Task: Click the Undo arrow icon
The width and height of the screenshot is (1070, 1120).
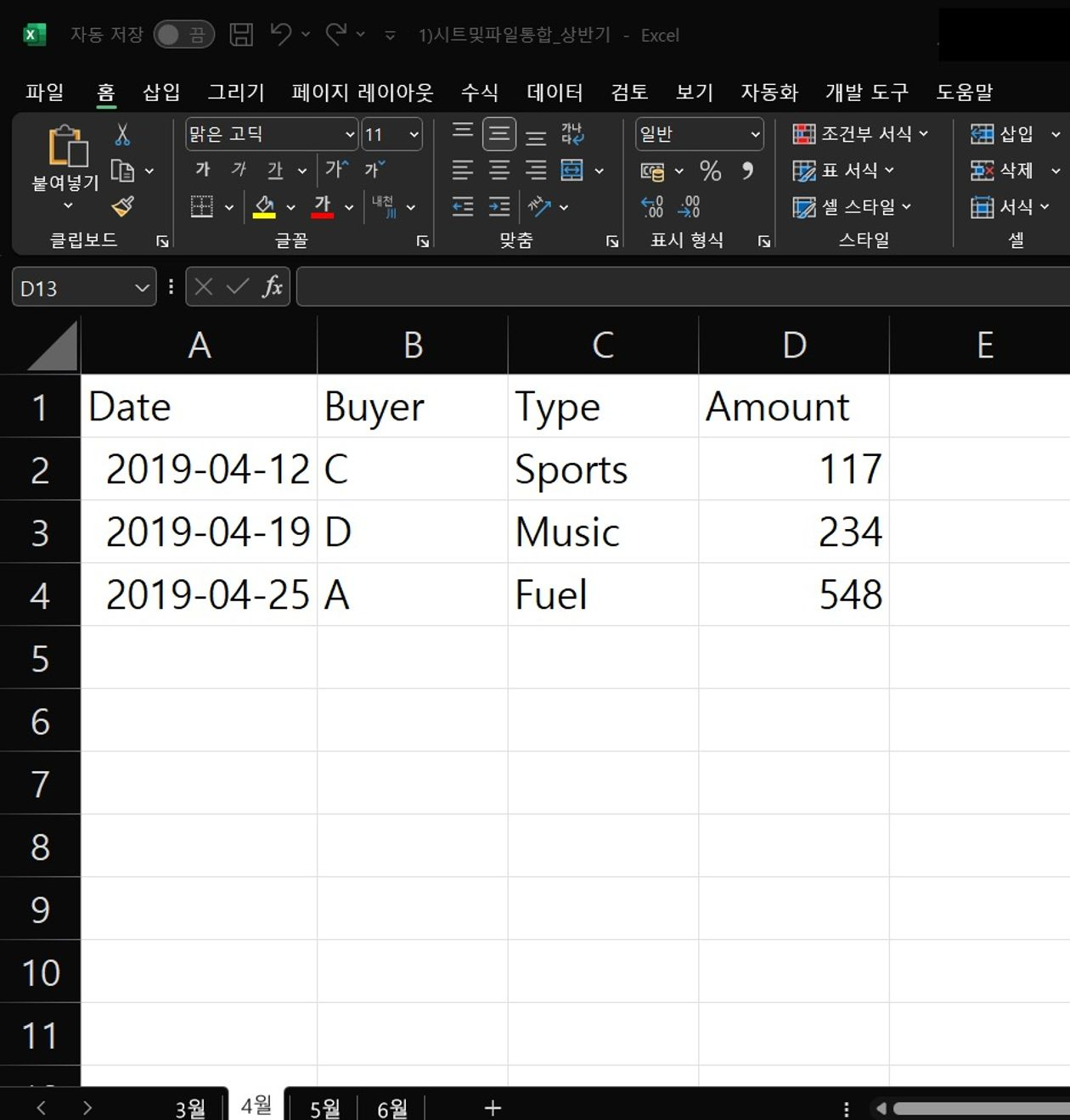Action: click(x=280, y=34)
